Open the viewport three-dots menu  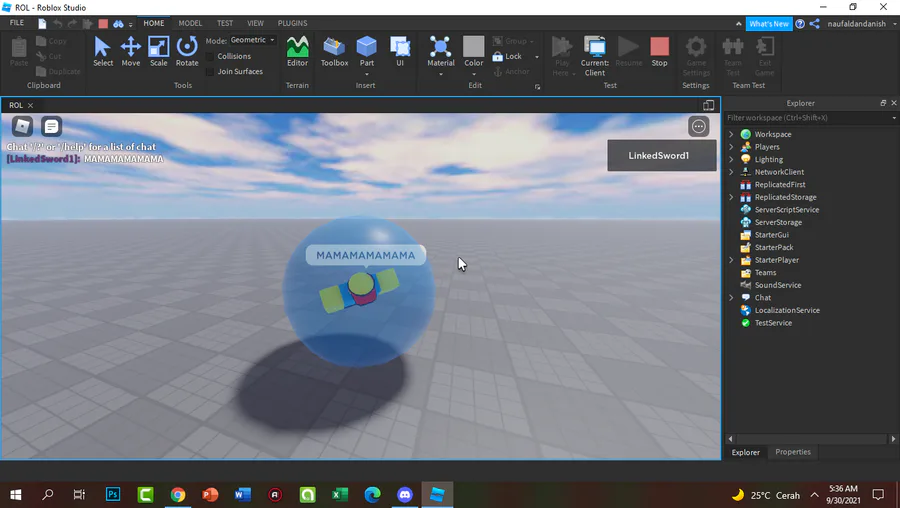[699, 126]
